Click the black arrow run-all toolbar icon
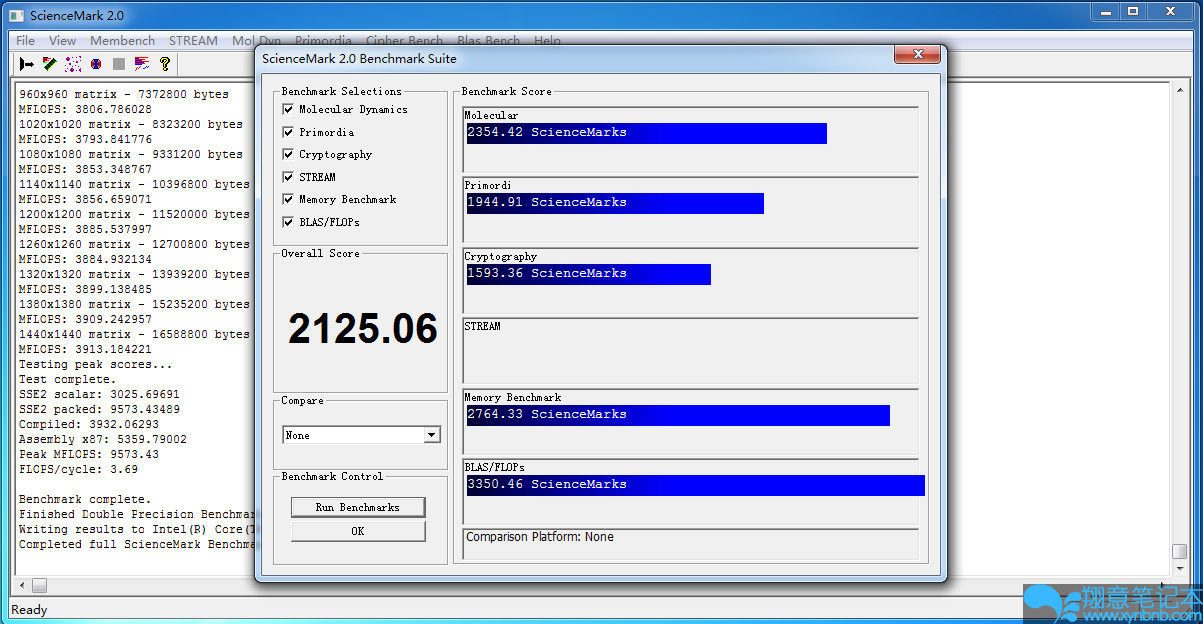The image size is (1203, 624). [x=26, y=64]
